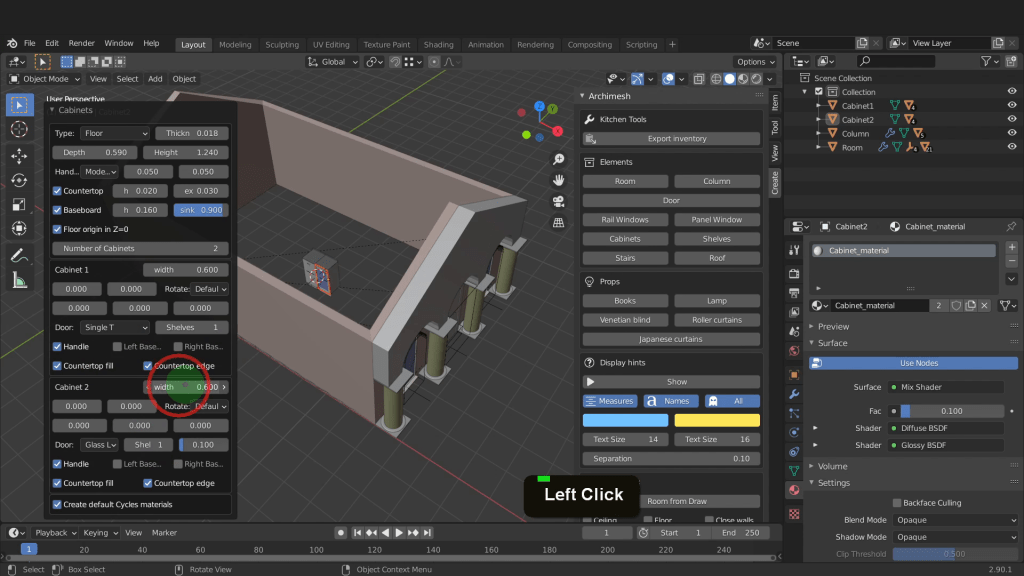The width and height of the screenshot is (1024, 576).
Task: Click the Export inventory button
Action: (x=676, y=139)
